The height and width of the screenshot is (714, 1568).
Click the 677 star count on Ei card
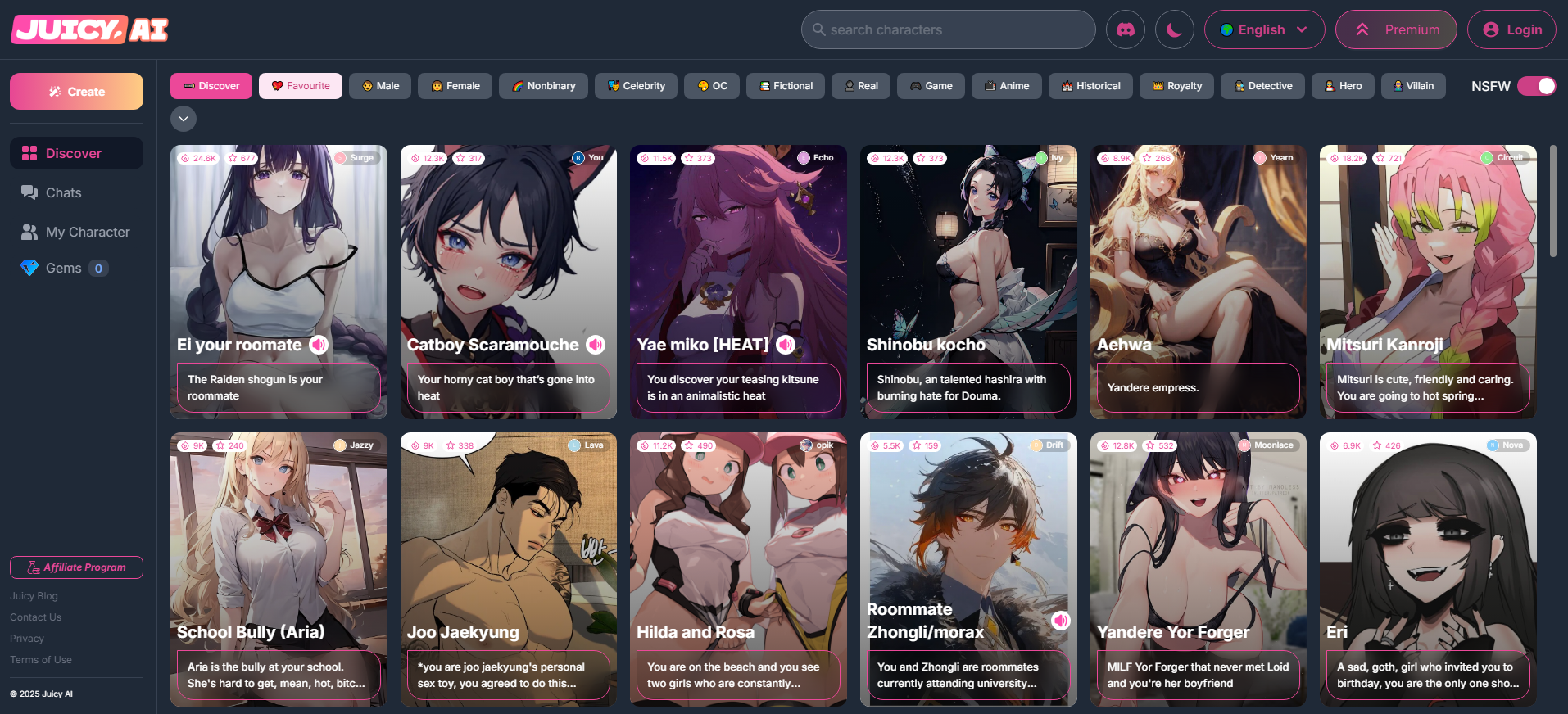tap(242, 158)
